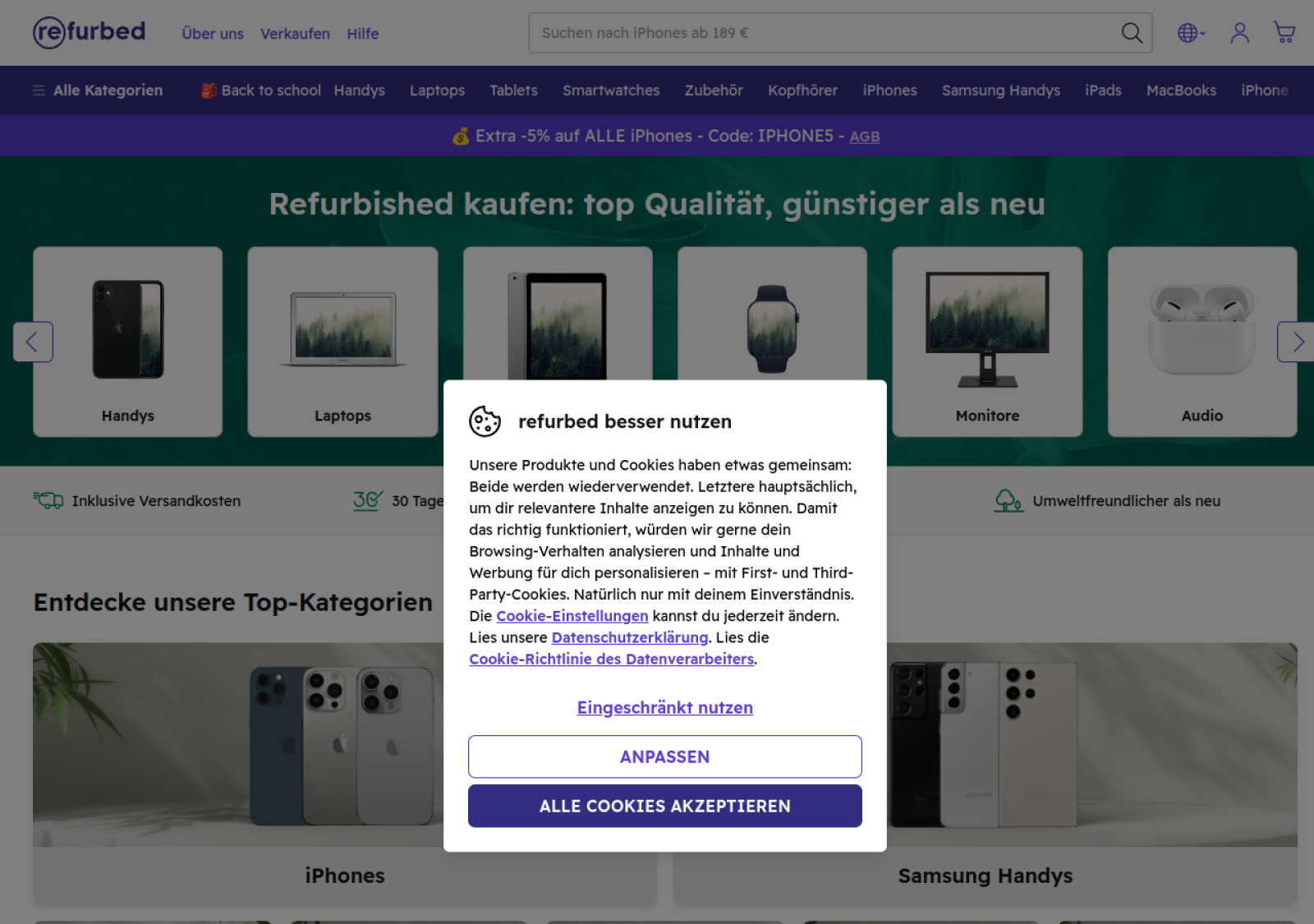Open the AGB link in promo banner
Image resolution: width=1314 pixels, height=924 pixels.
[x=864, y=136]
